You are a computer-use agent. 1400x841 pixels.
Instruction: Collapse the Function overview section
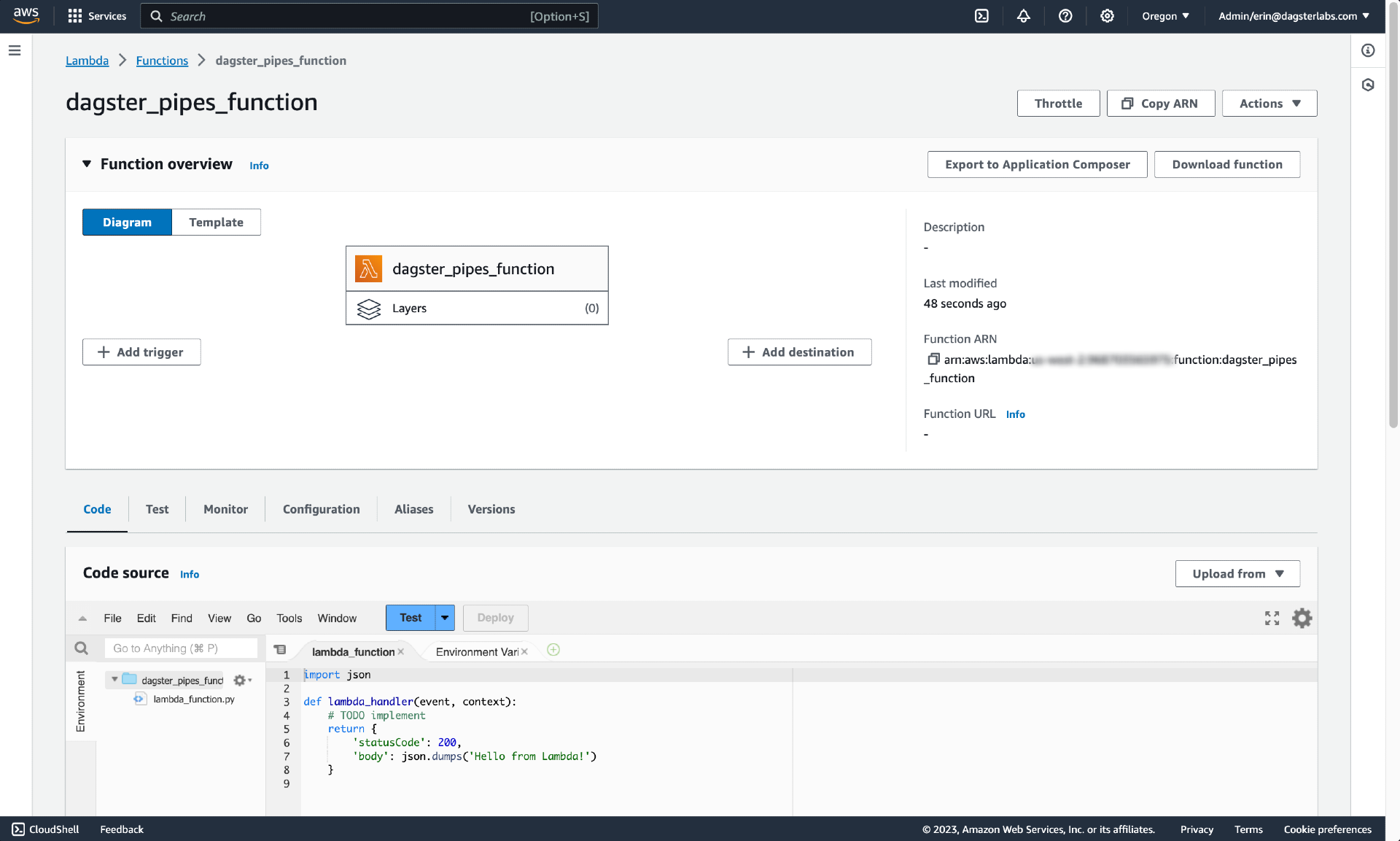pyautogui.click(x=86, y=164)
